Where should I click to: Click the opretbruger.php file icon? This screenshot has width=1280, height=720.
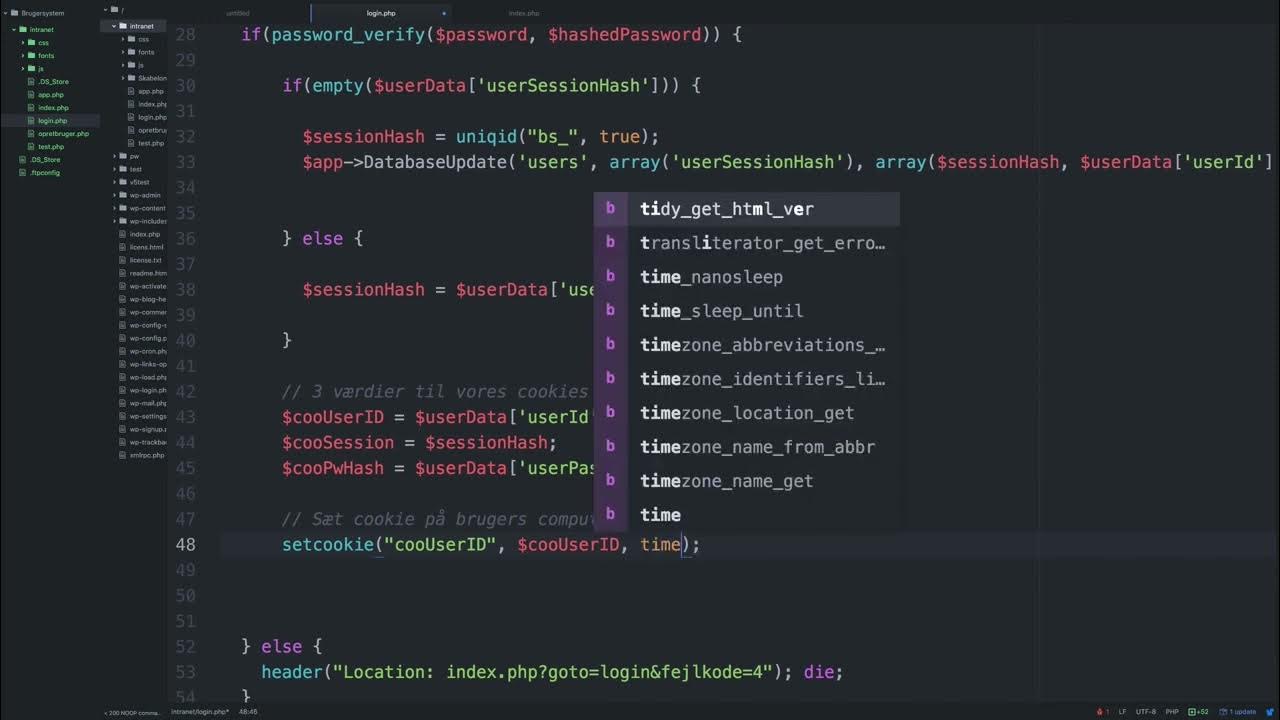31,134
